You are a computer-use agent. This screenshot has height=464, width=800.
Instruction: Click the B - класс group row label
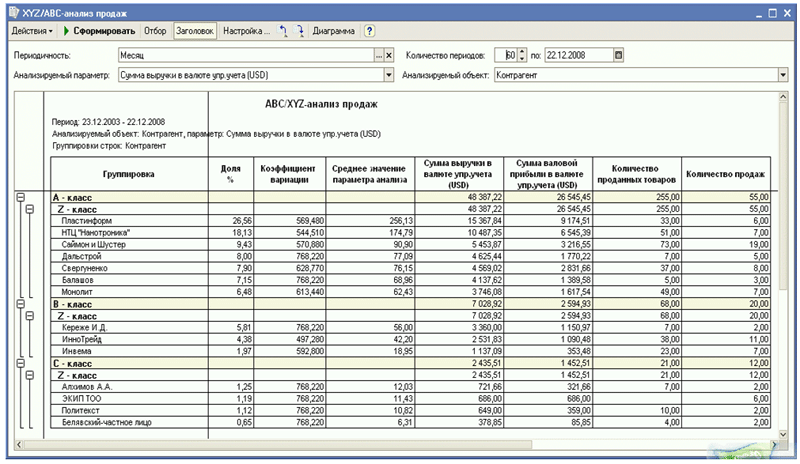coord(72,304)
